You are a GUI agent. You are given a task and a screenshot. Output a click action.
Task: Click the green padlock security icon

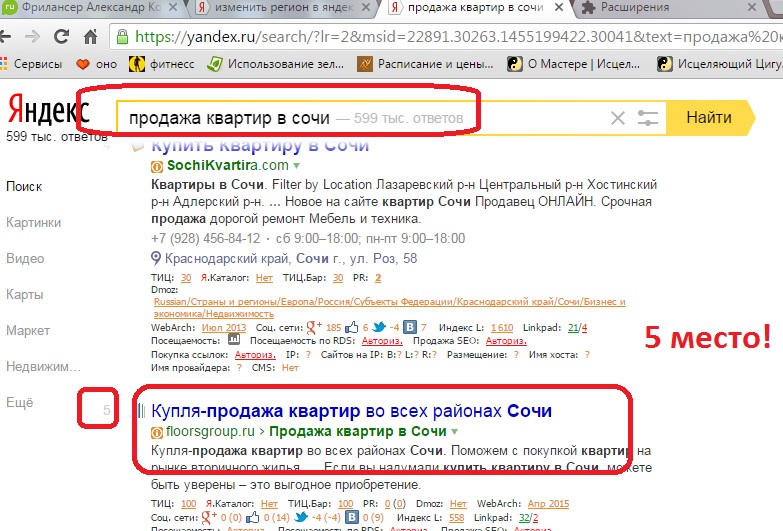[x=122, y=36]
